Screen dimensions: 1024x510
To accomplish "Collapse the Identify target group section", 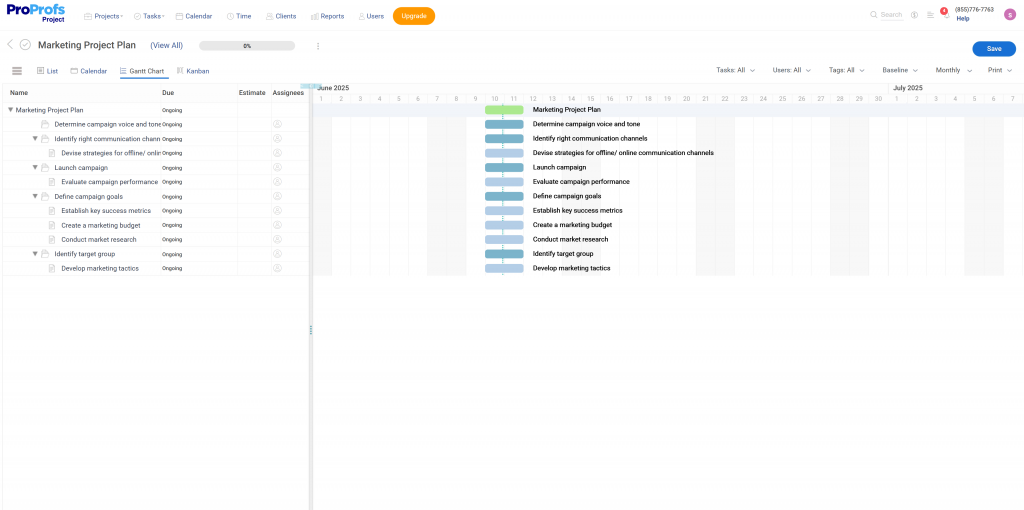I will click(x=35, y=254).
